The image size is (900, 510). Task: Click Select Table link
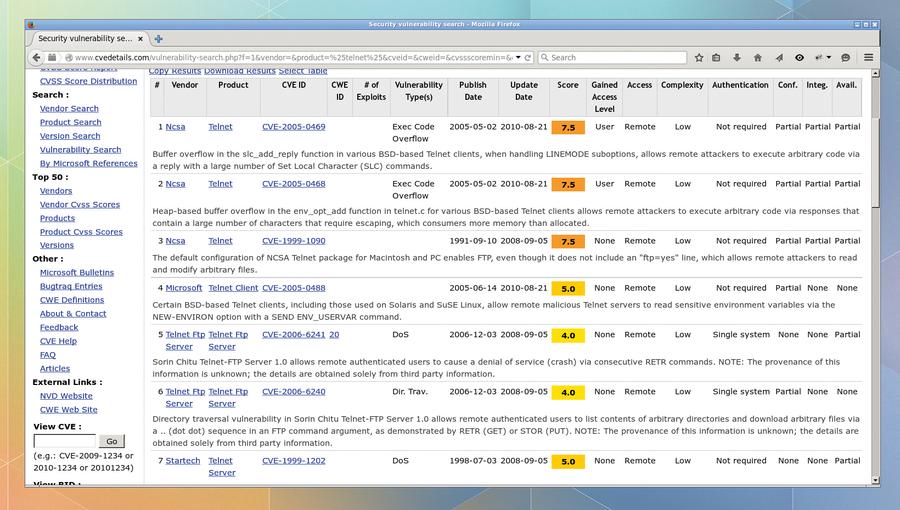pos(303,71)
